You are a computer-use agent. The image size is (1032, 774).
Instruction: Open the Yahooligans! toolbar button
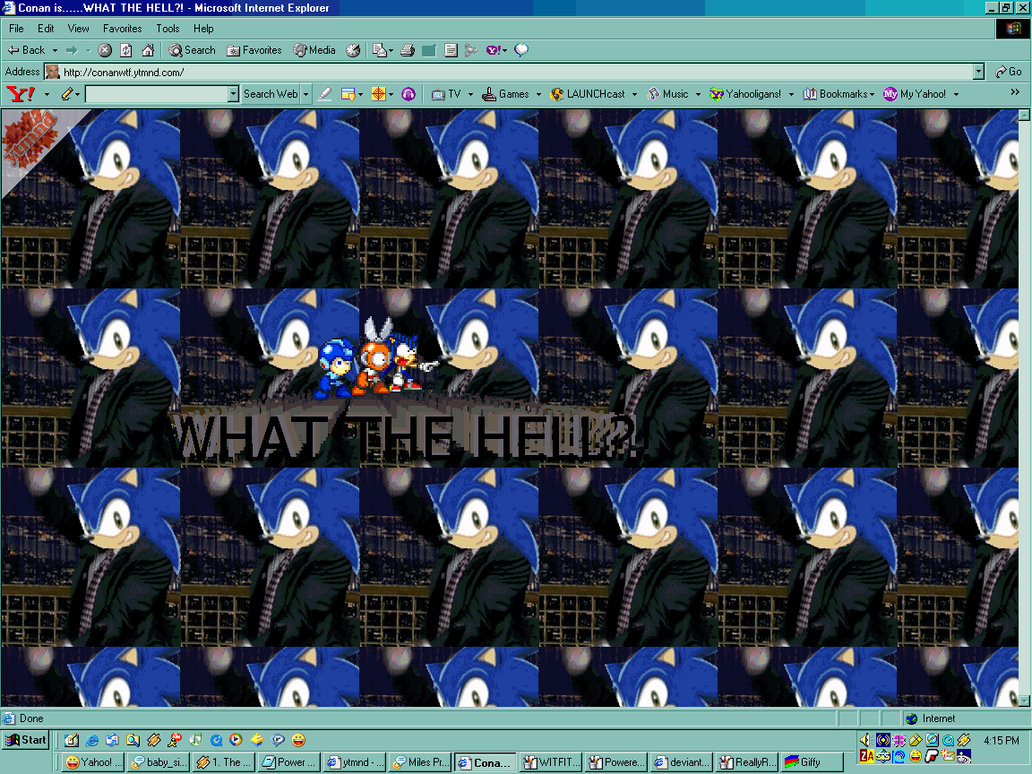click(x=746, y=94)
